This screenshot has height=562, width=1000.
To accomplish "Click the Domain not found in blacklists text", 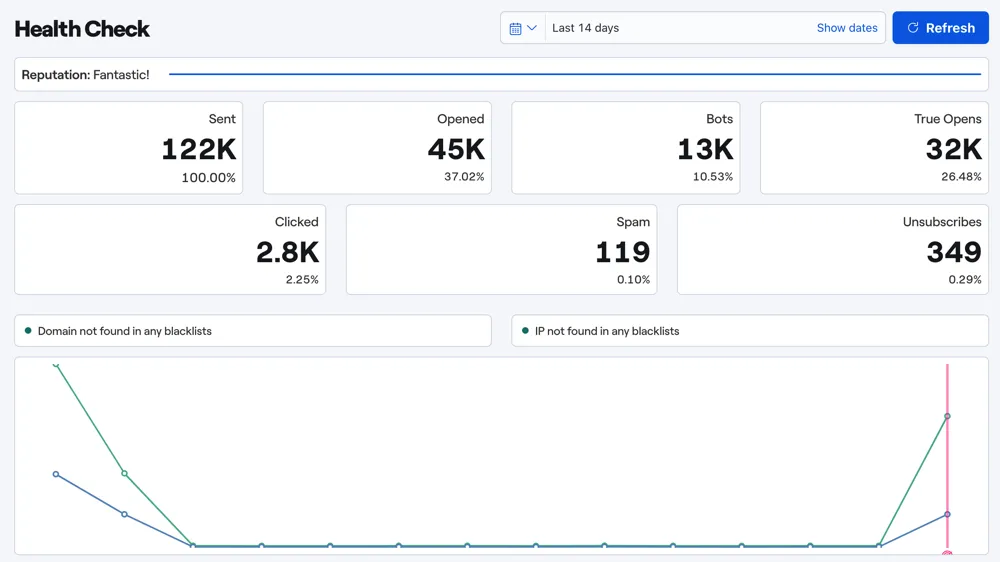I will tap(124, 331).
